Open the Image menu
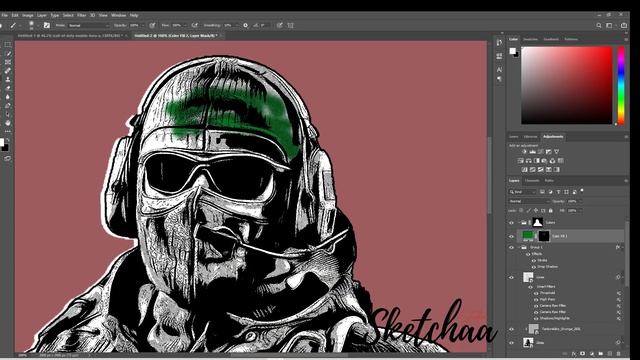This screenshot has height=360, width=640. [28, 15]
